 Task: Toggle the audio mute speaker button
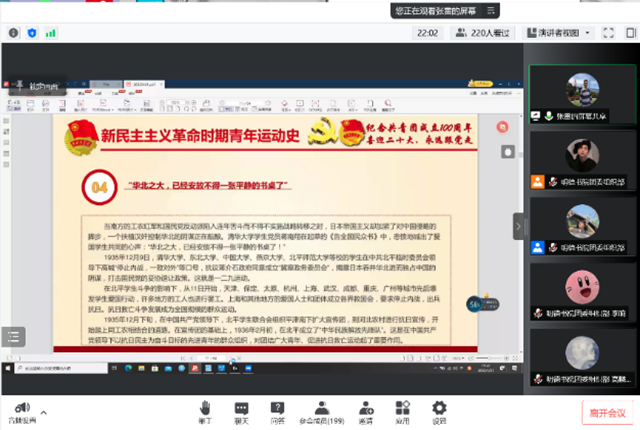click(x=19, y=409)
